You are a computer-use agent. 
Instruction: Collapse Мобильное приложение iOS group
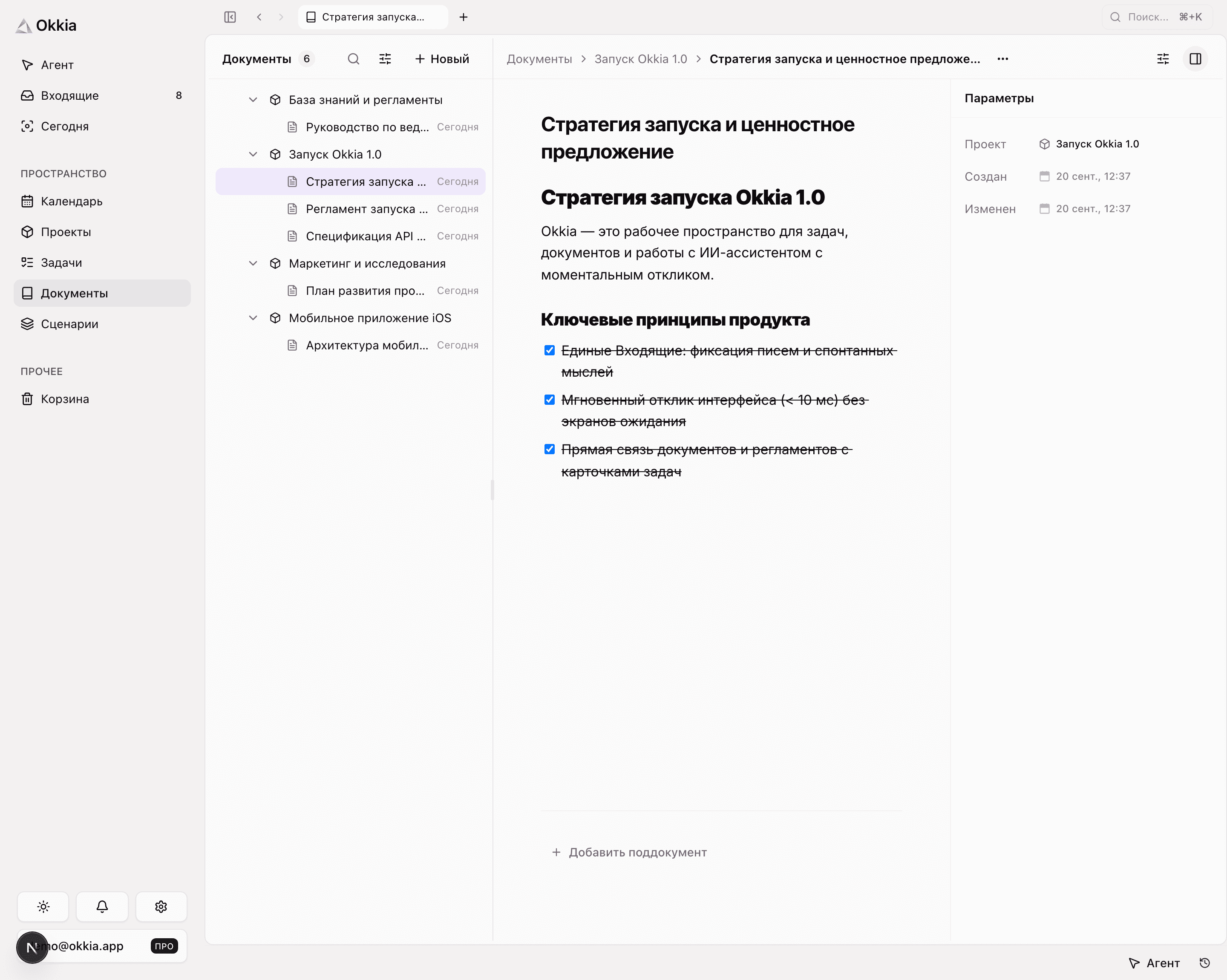pyautogui.click(x=253, y=319)
